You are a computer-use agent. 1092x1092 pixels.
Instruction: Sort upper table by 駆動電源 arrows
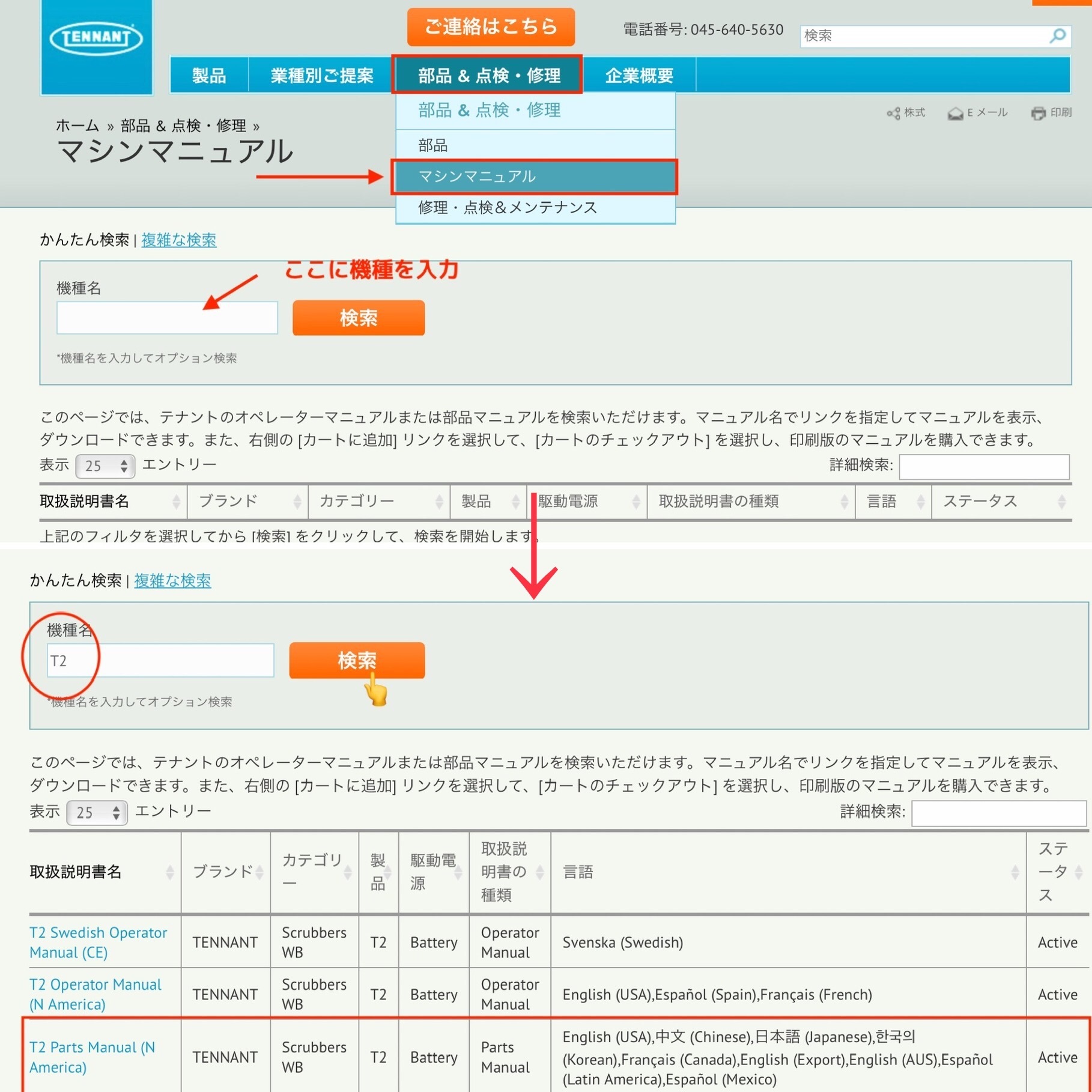636,502
